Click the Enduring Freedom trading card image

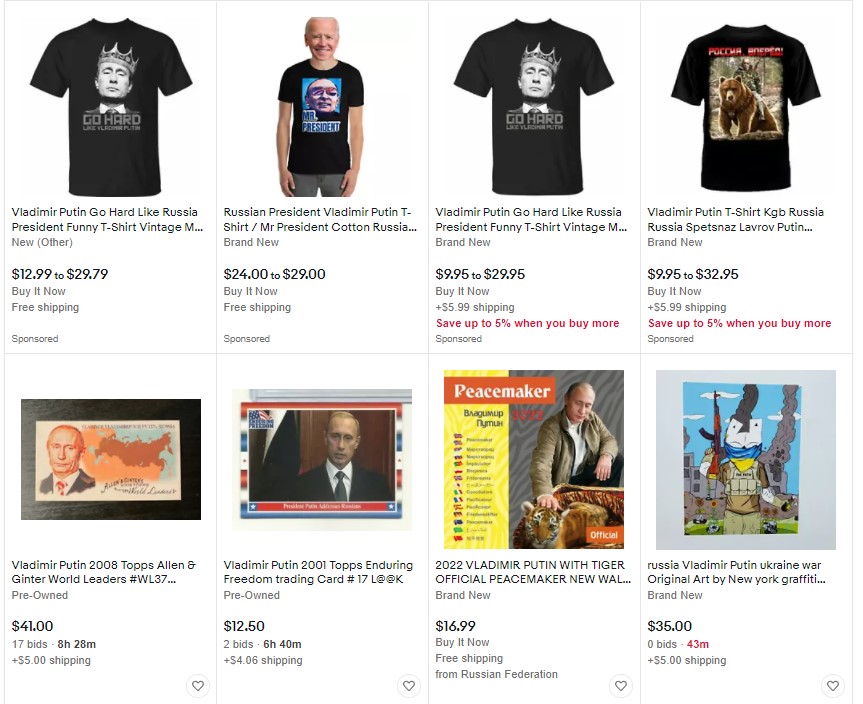click(x=322, y=460)
